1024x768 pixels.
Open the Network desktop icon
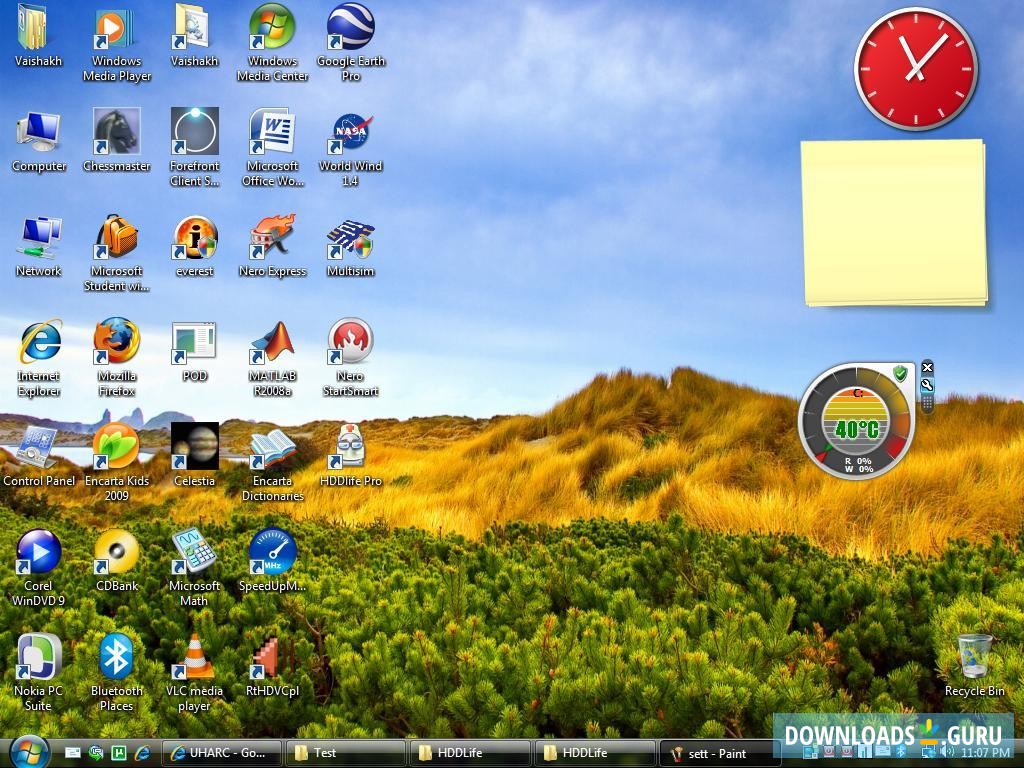click(39, 246)
